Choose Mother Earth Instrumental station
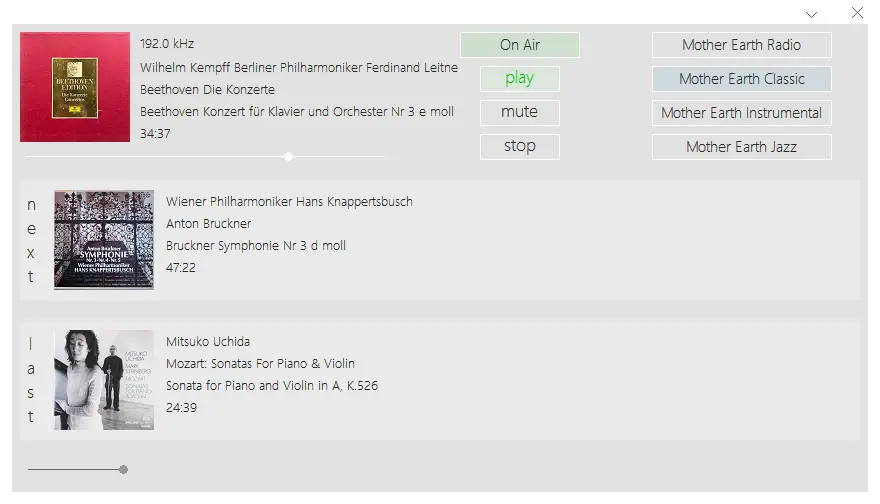 coord(741,113)
